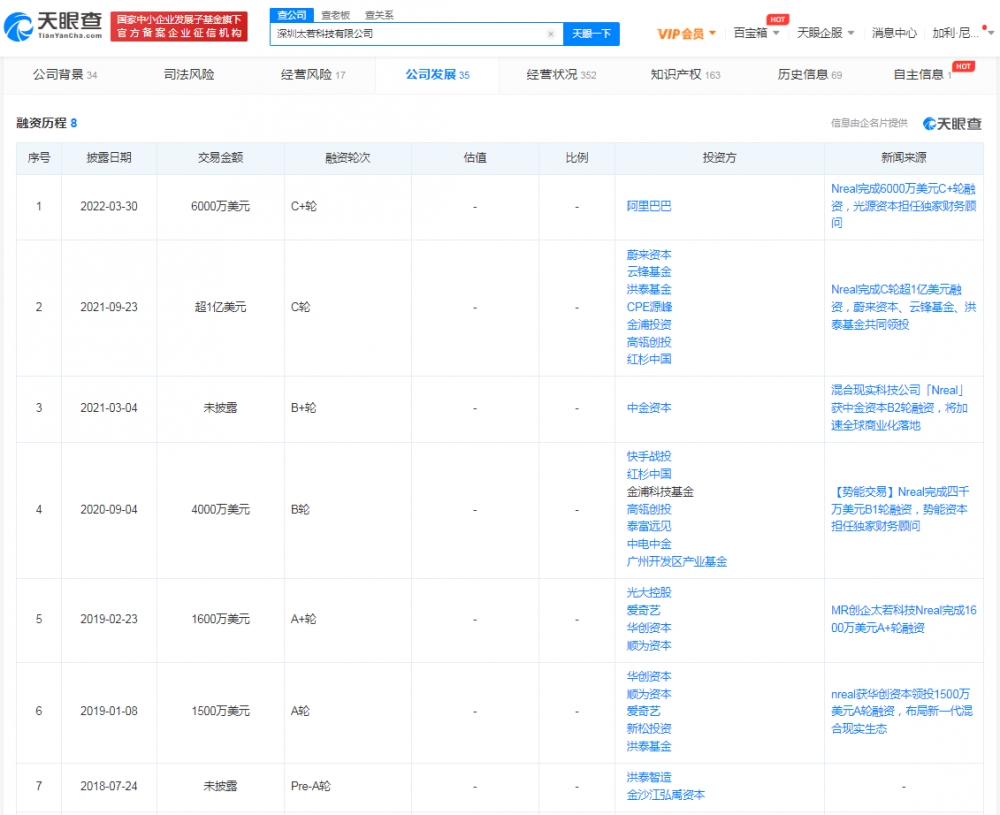Open the user account menu 加利·尼...
Viewport: 1000px width, 815px height.
(962, 33)
